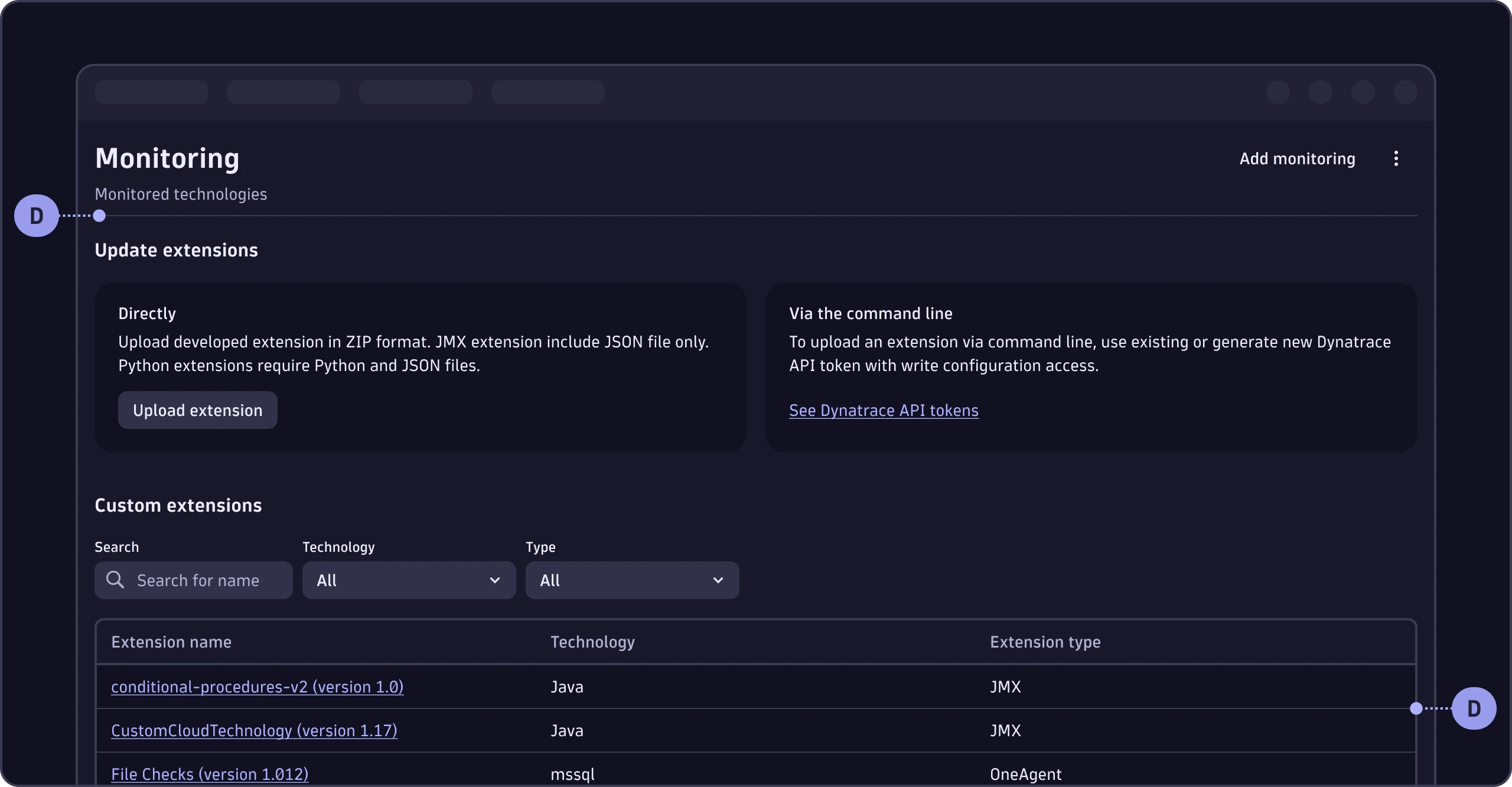
Task: Click the Upload extension button
Action: (198, 410)
